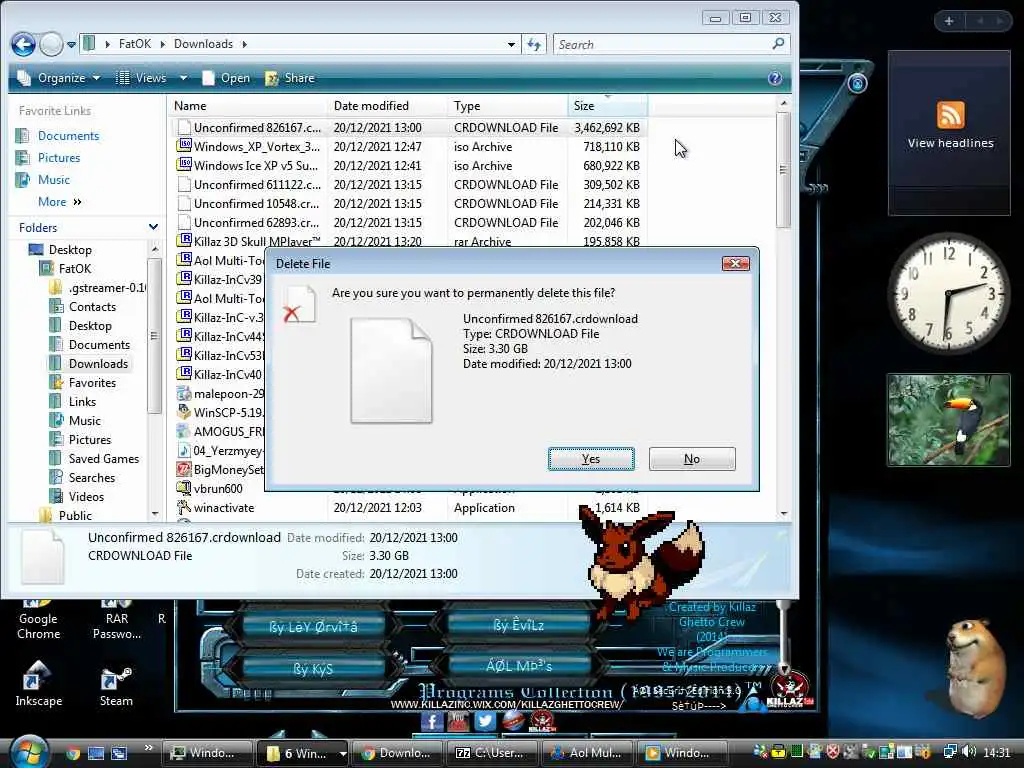The height and width of the screenshot is (768, 1024).
Task: Open the Organize menu
Action: [59, 78]
